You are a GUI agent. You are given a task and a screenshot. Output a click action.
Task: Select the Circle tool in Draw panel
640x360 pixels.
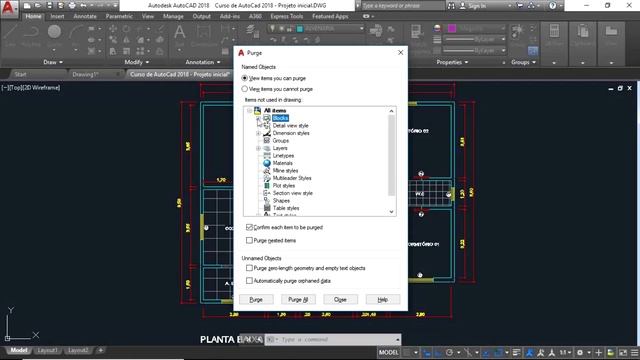click(x=54, y=32)
